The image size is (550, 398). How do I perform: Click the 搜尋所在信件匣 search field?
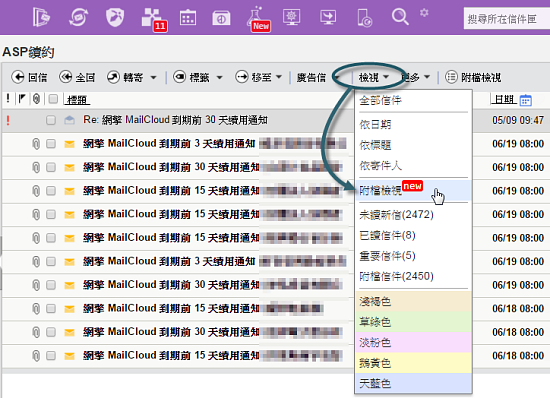(x=507, y=19)
